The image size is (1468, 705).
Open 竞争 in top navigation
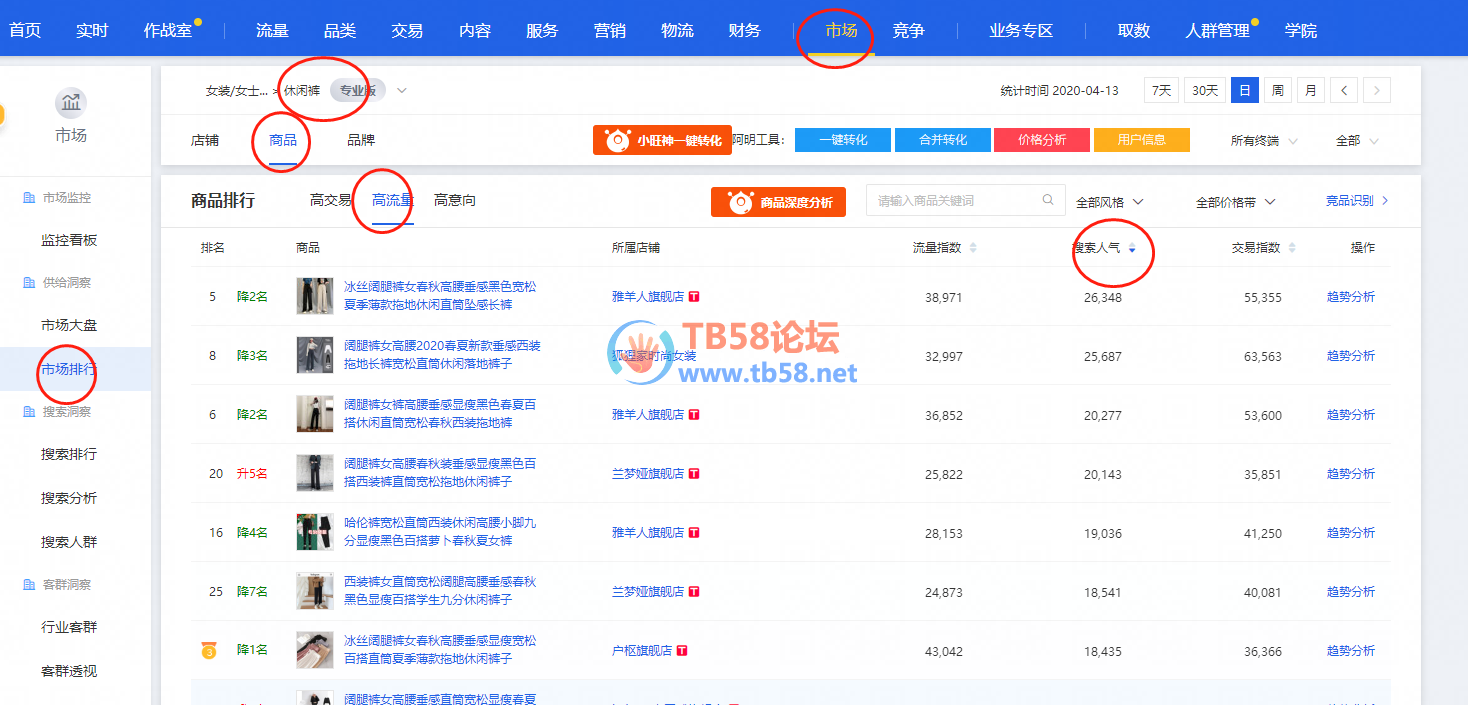(x=909, y=31)
